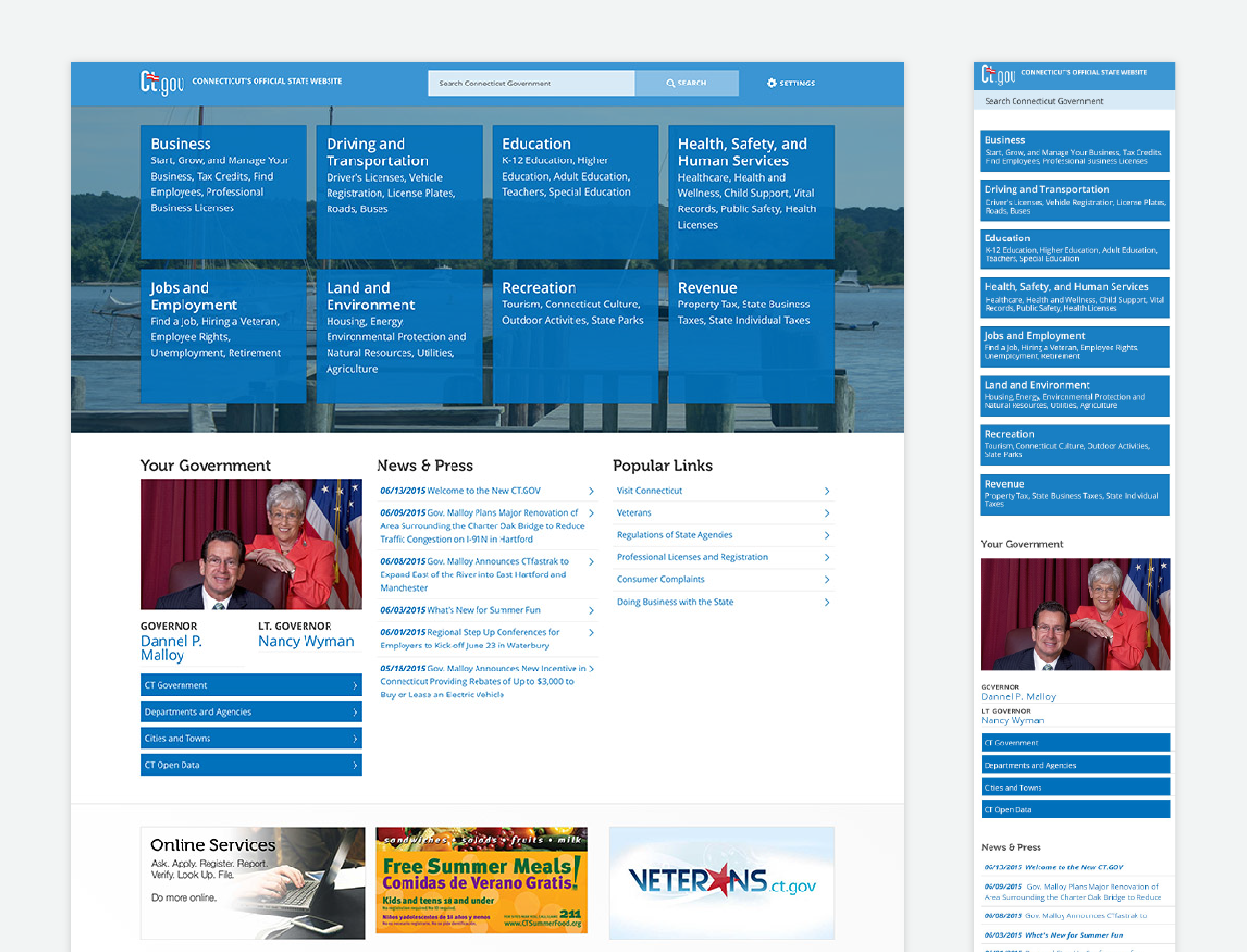Click the CT.gov logo in mobile header
The width and height of the screenshot is (1247, 952).
pos(998,75)
